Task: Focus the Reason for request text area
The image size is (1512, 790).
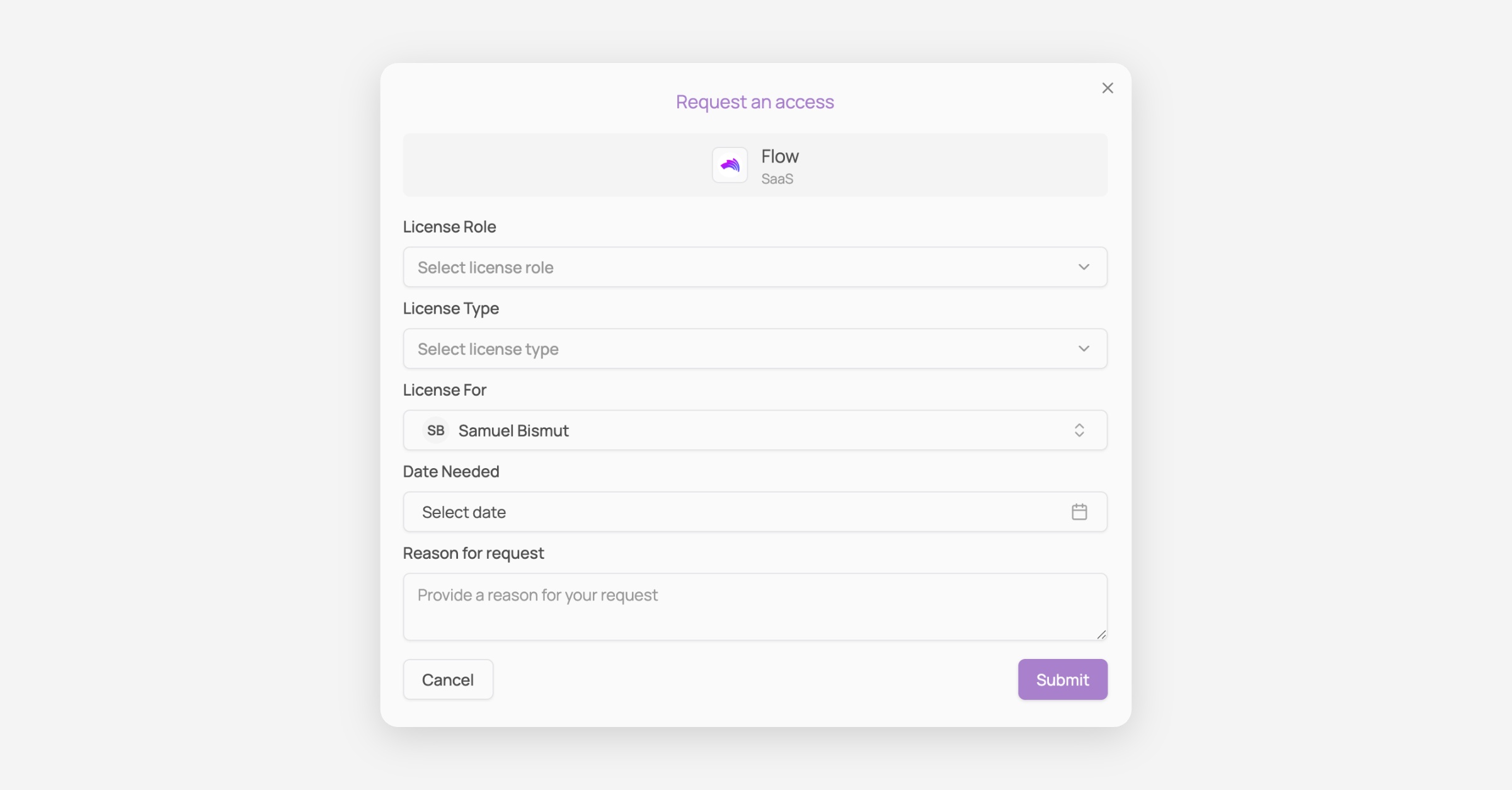Action: 755,607
